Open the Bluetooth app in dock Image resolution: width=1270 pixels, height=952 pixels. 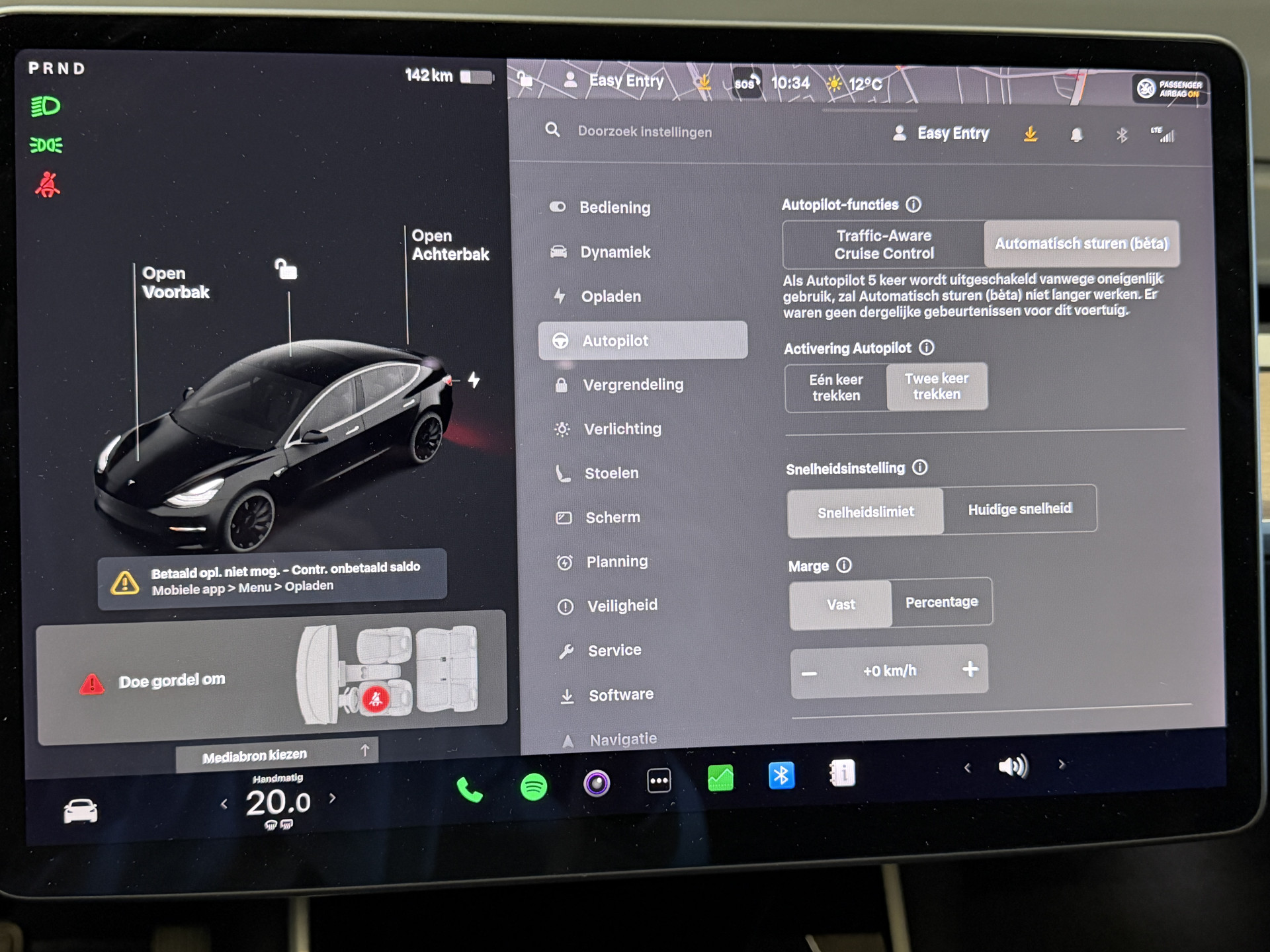pos(781,775)
